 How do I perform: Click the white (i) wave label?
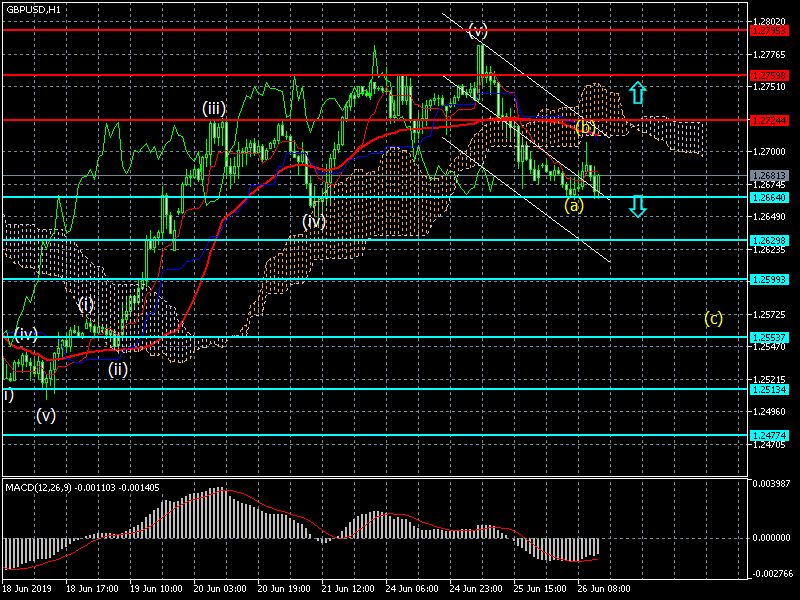pyautogui.click(x=86, y=303)
